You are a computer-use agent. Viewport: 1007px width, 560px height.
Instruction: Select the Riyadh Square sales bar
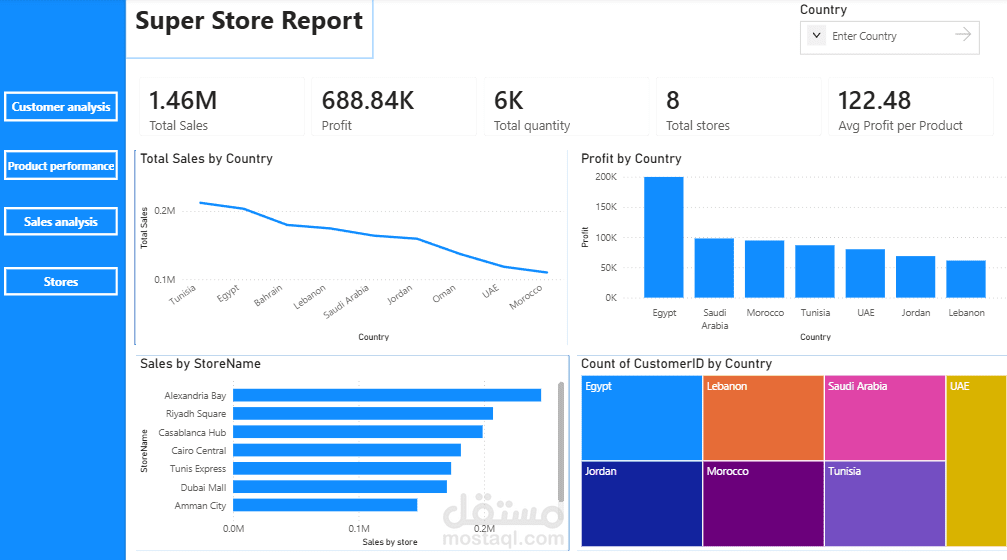[363, 414]
